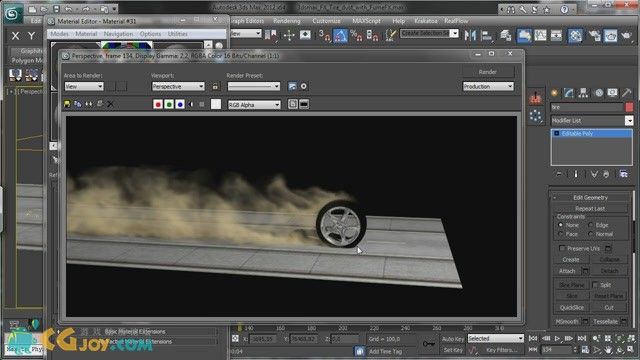640x360 pixels.
Task: Open Environment and Effects dialog icon
Action: 304,87
